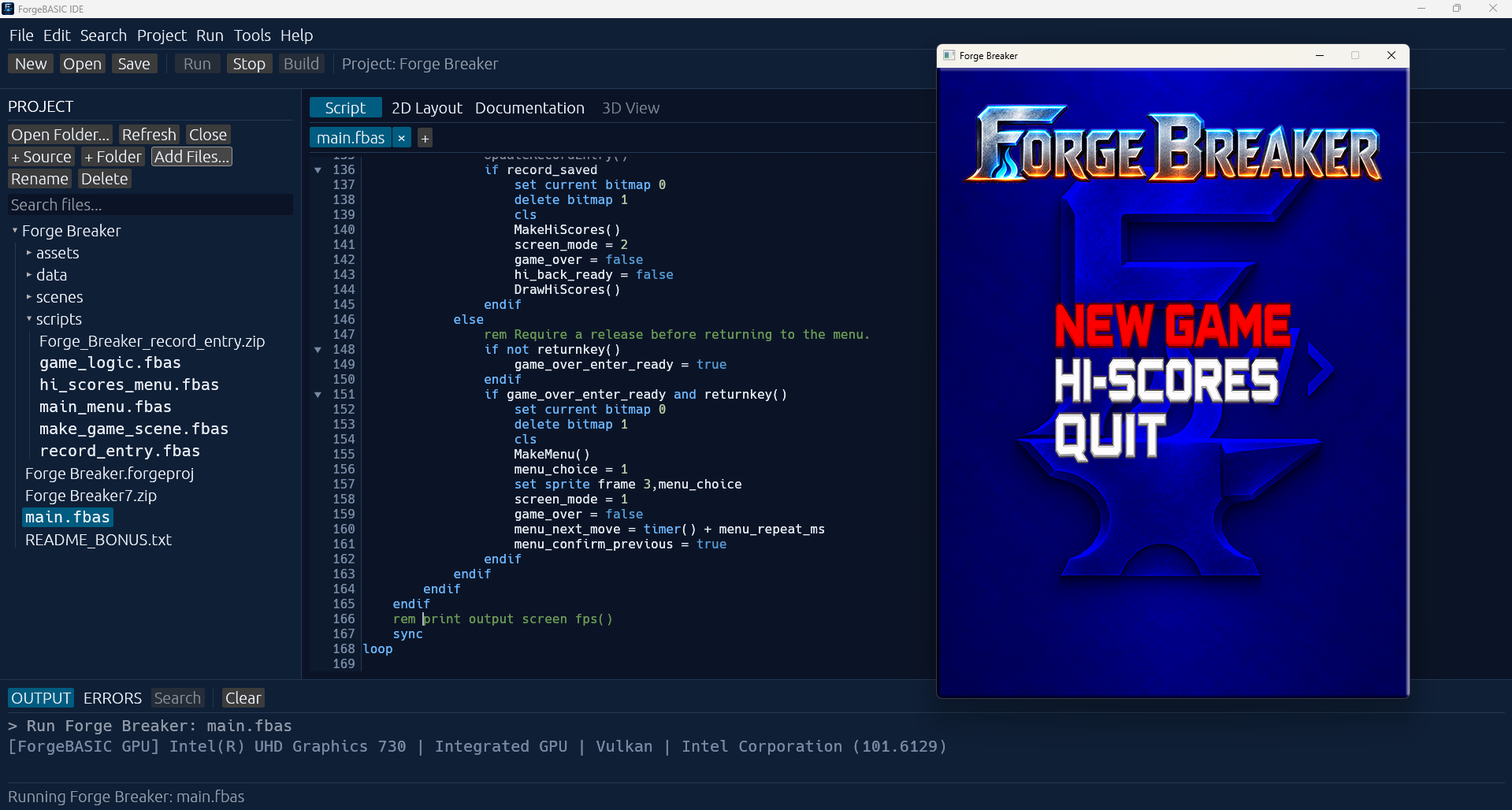This screenshot has width=1512, height=810.
Task: Expand the data folder
Action: coord(29,275)
